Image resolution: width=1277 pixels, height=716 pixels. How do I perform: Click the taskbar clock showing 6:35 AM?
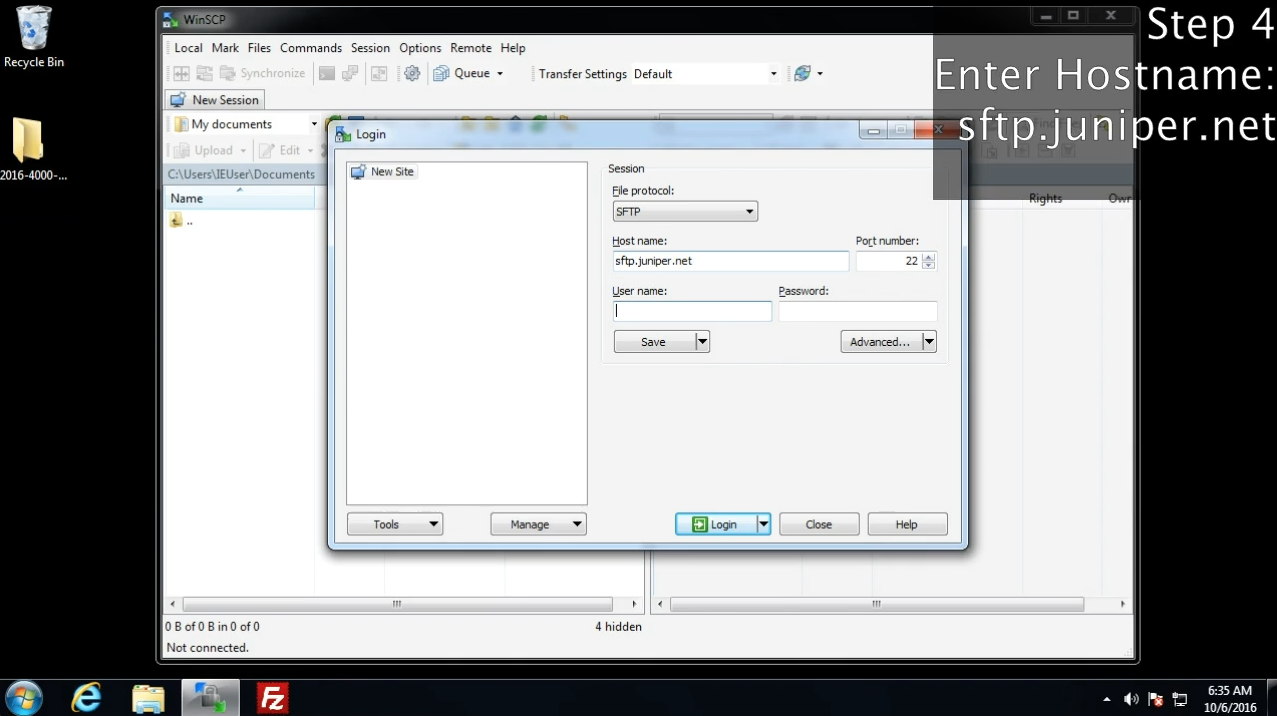1230,699
